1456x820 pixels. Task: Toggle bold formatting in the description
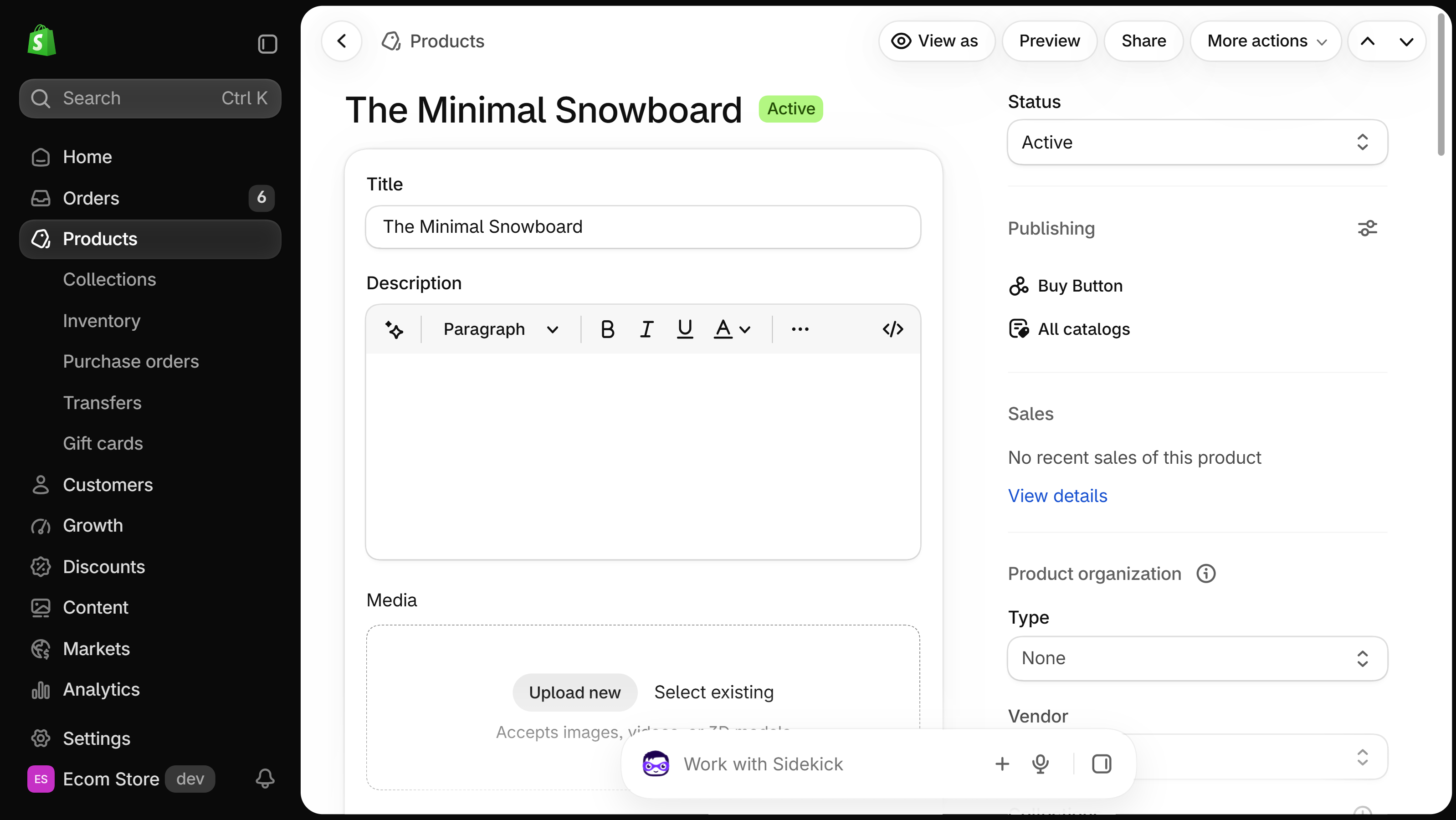(608, 329)
